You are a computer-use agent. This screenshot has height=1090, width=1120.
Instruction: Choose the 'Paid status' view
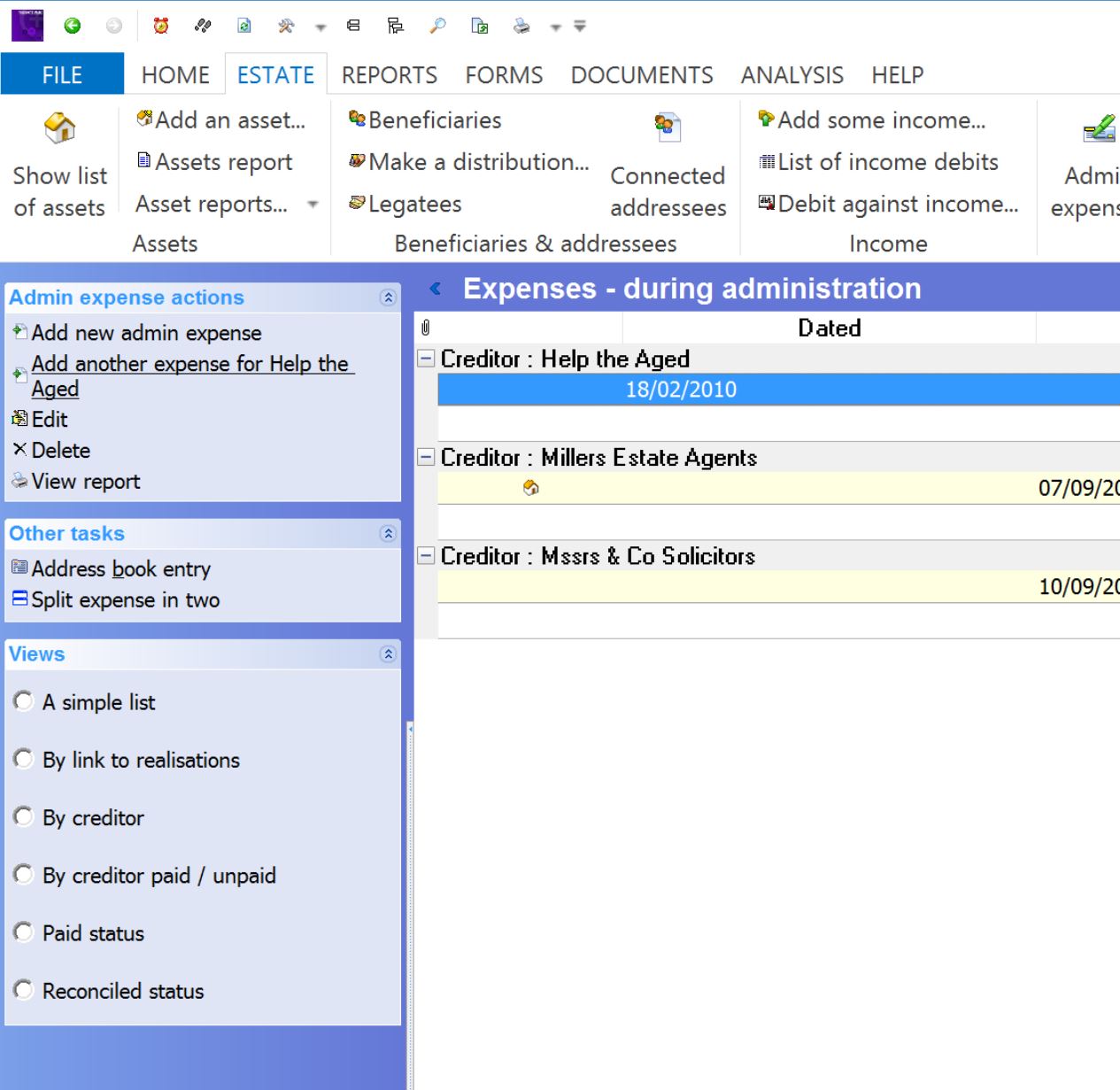click(x=24, y=932)
